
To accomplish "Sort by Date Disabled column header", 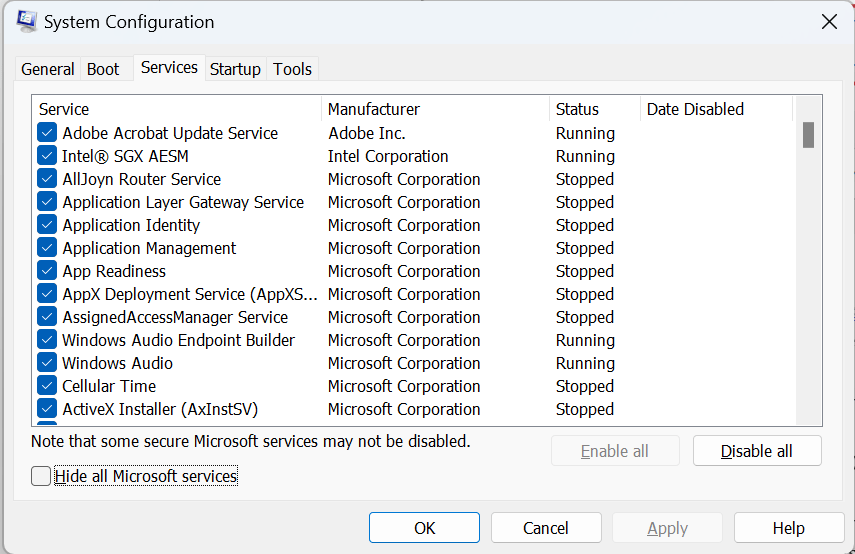I will point(716,109).
